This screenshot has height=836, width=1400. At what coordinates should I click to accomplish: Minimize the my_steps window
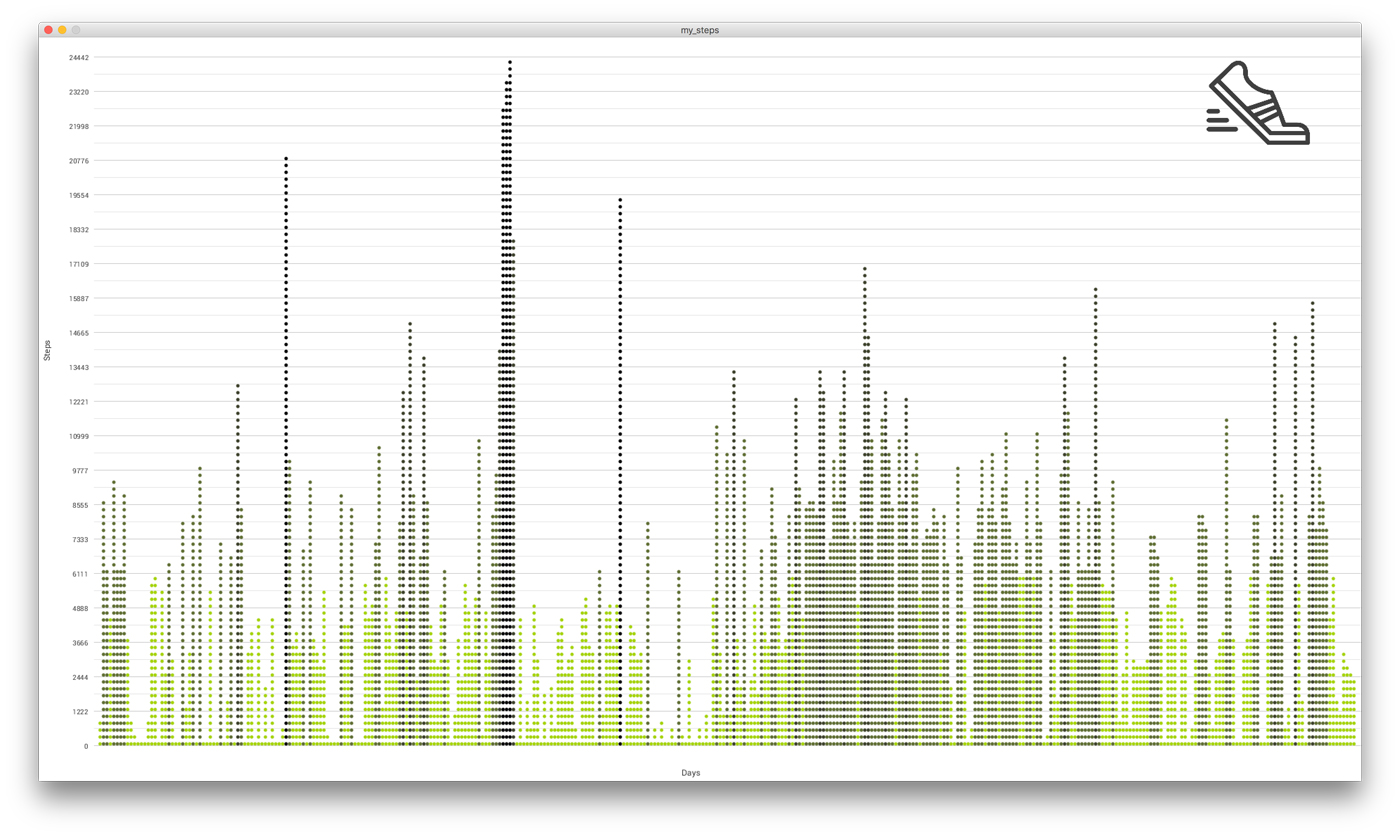point(62,30)
